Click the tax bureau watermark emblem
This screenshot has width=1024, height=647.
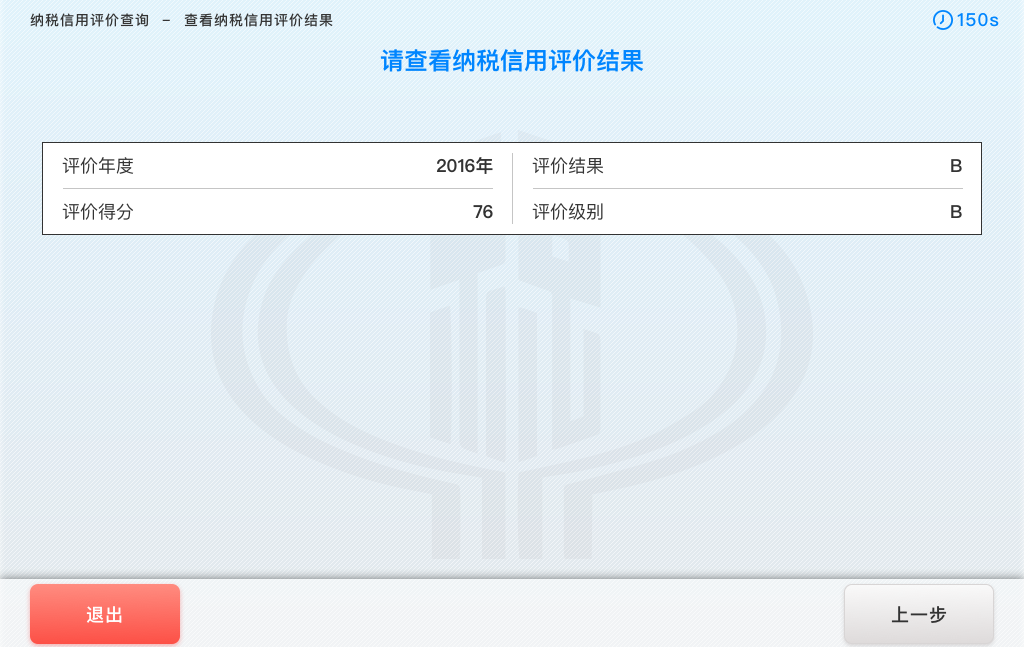pyautogui.click(x=512, y=360)
